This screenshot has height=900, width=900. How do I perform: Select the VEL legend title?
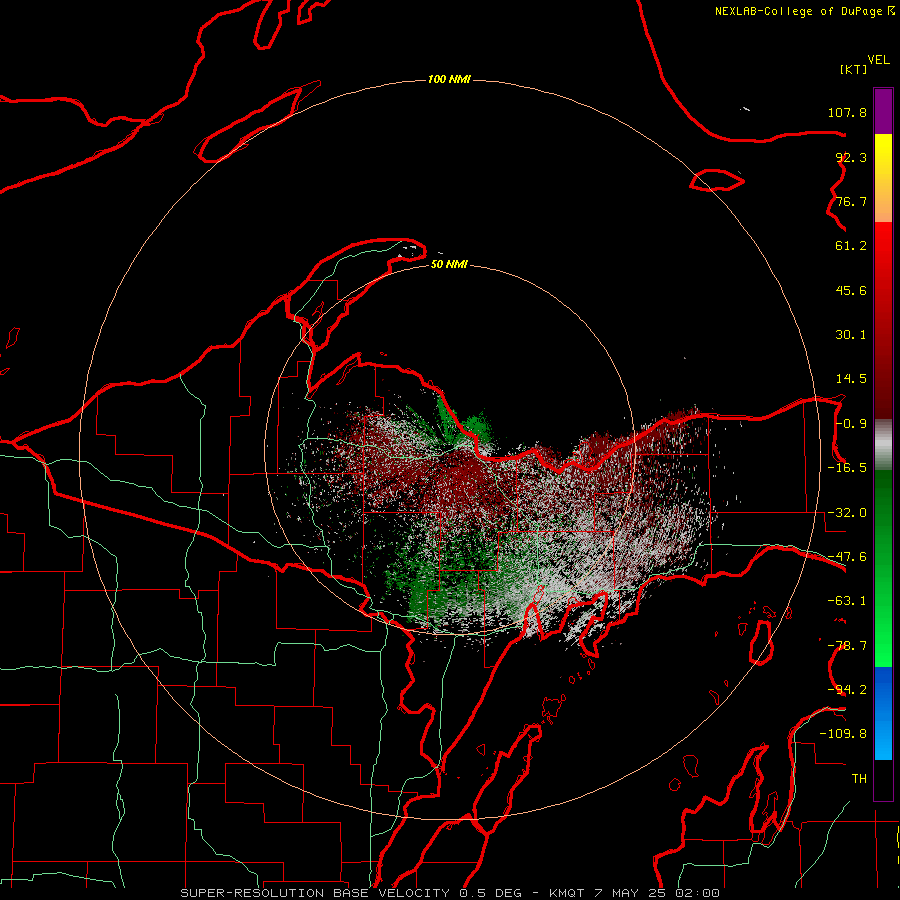878,60
